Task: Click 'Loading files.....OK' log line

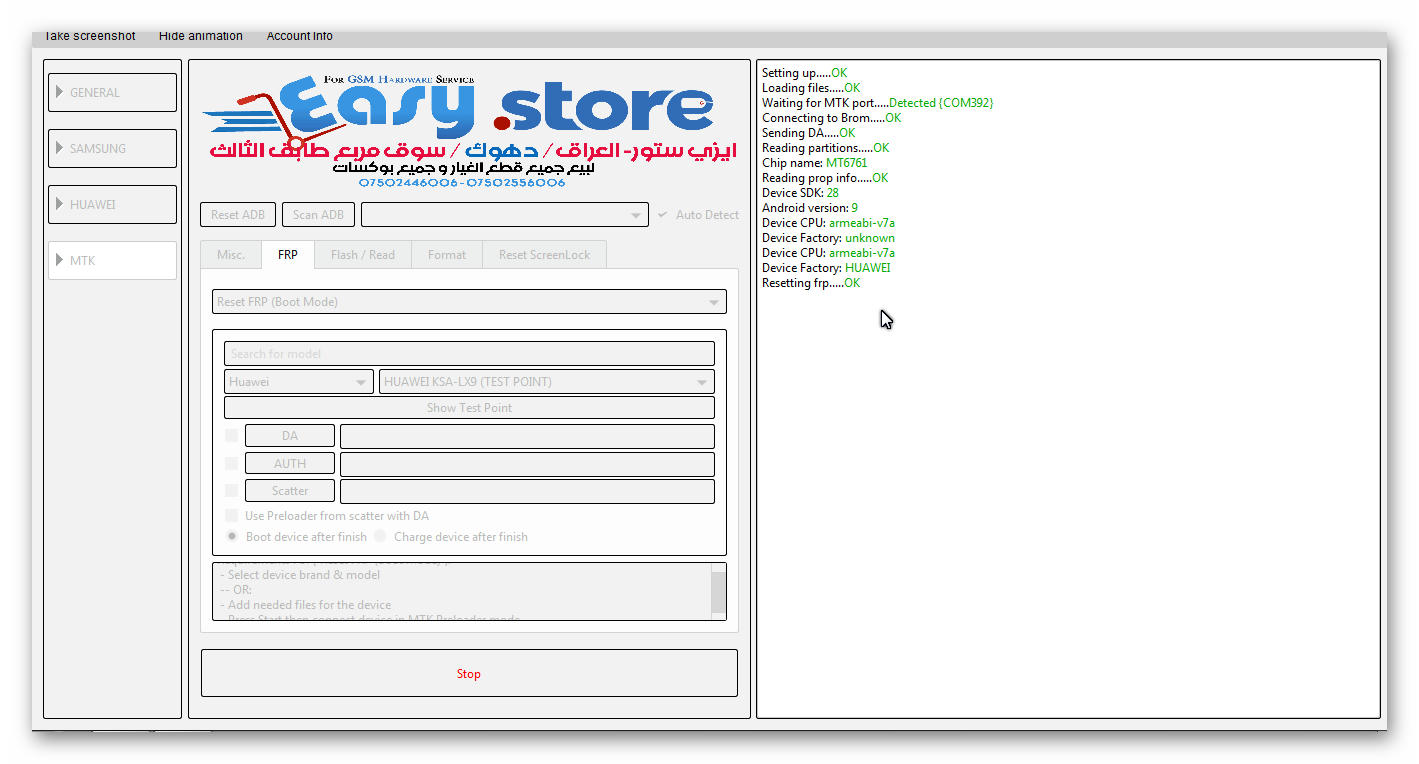Action: 810,88
